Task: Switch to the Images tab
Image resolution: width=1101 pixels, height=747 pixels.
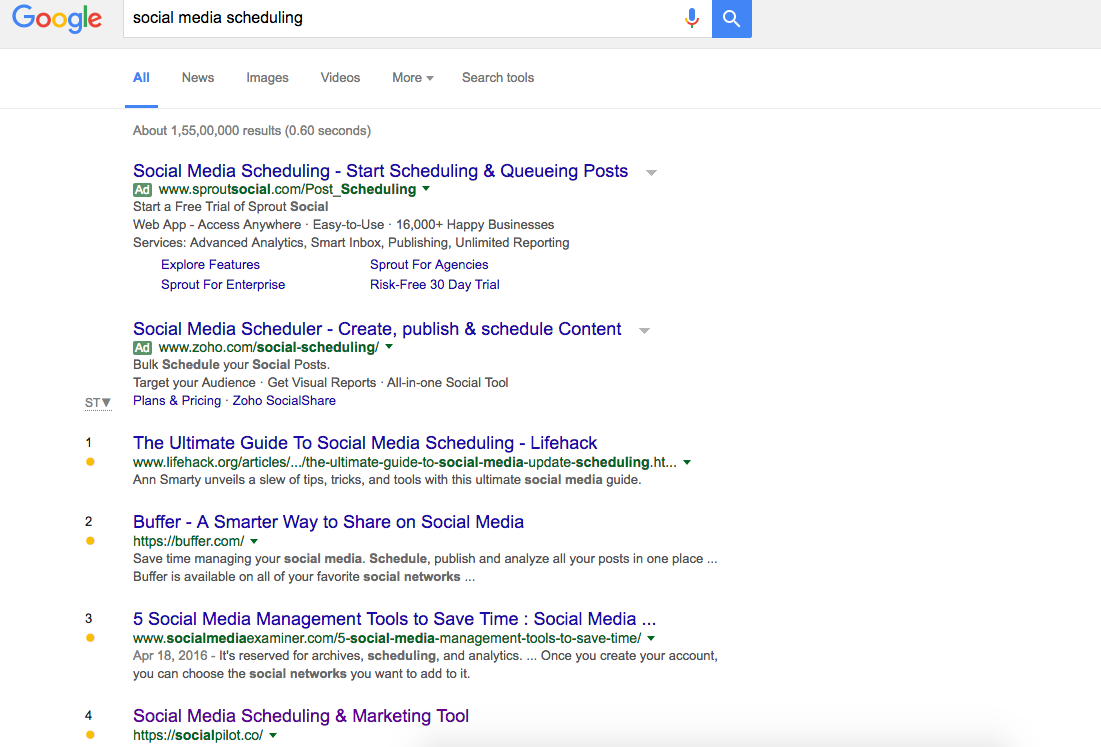Action: point(268,78)
